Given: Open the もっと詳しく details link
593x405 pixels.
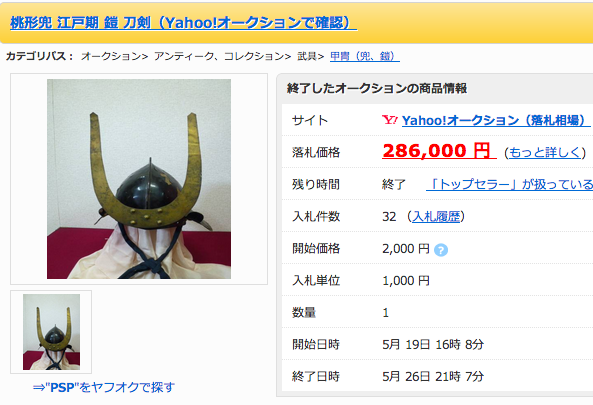Looking at the screenshot, I should (x=545, y=152).
